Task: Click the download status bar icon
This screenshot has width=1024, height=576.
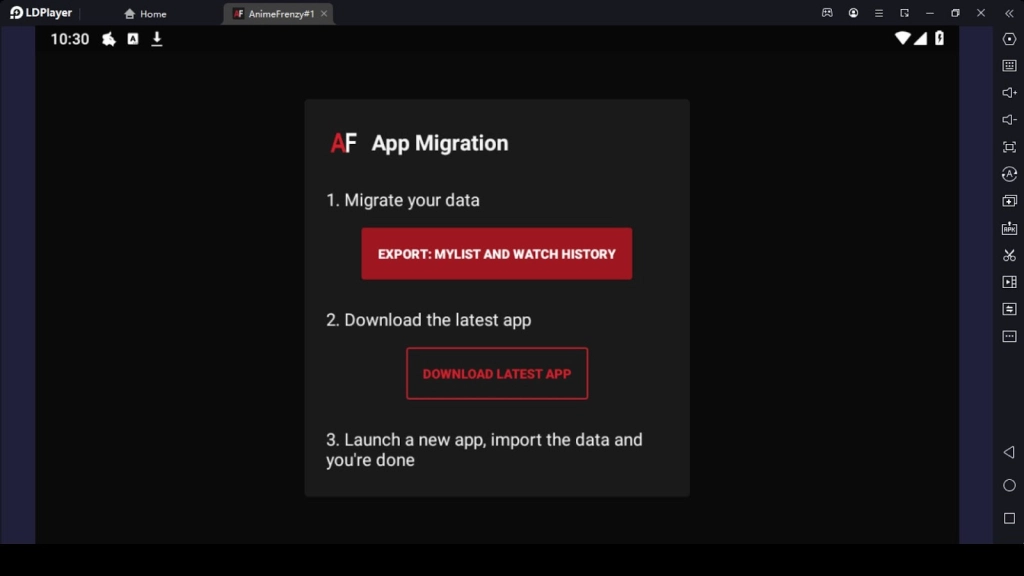Action: coord(157,39)
